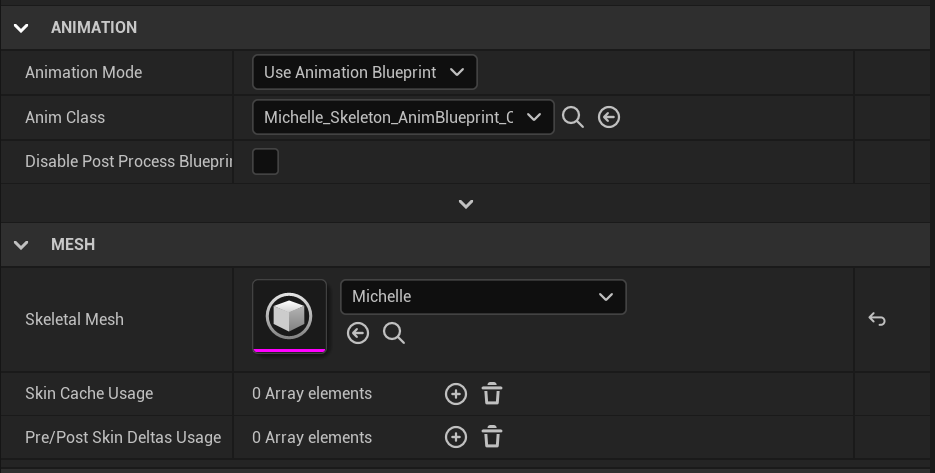This screenshot has width=935, height=473.
Task: Open the Anim Class dropdown
Action: pos(403,117)
